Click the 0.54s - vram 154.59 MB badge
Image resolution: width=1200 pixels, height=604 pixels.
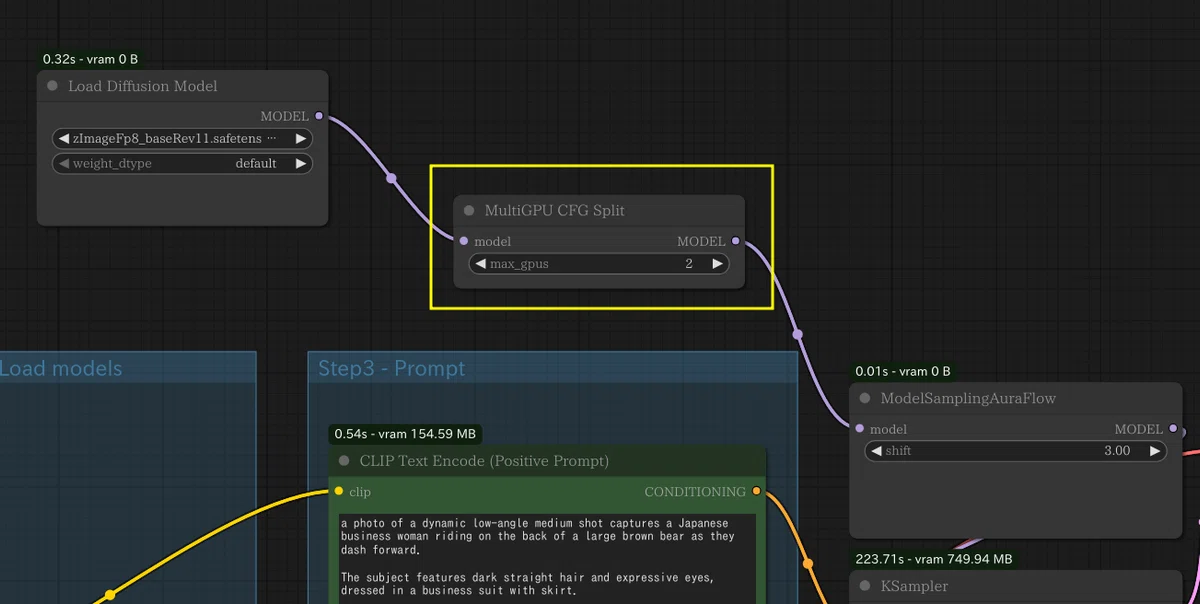(405, 434)
